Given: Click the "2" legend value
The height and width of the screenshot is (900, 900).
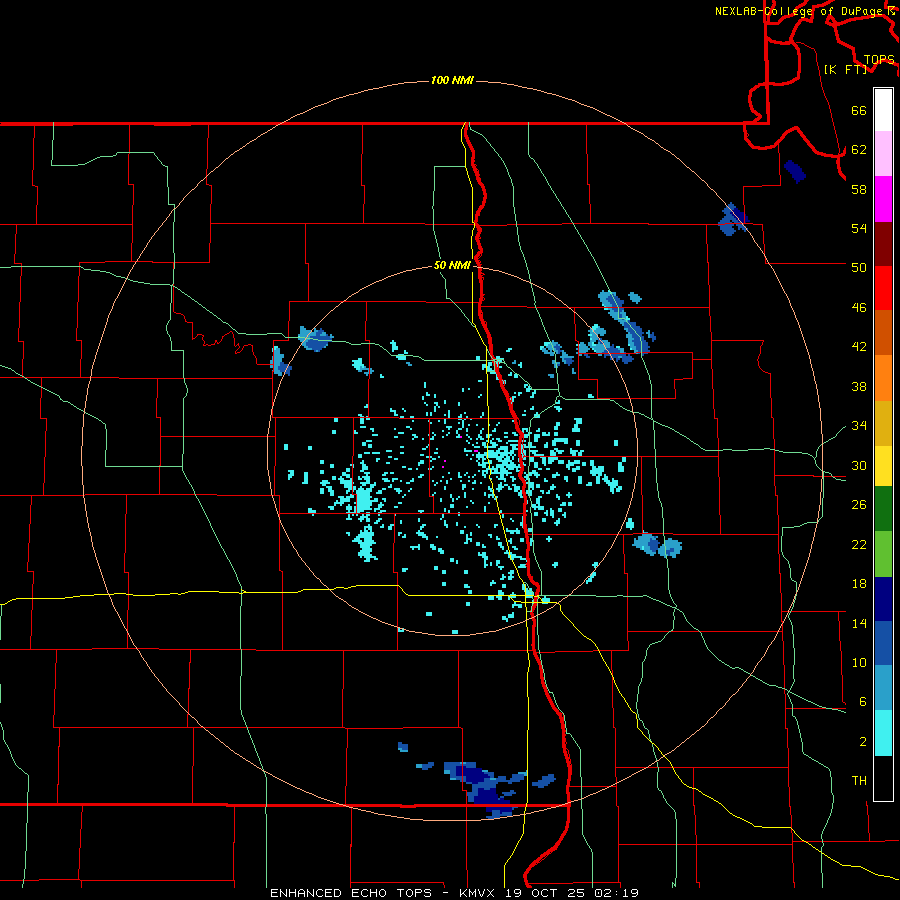Looking at the screenshot, I should pos(863,742).
